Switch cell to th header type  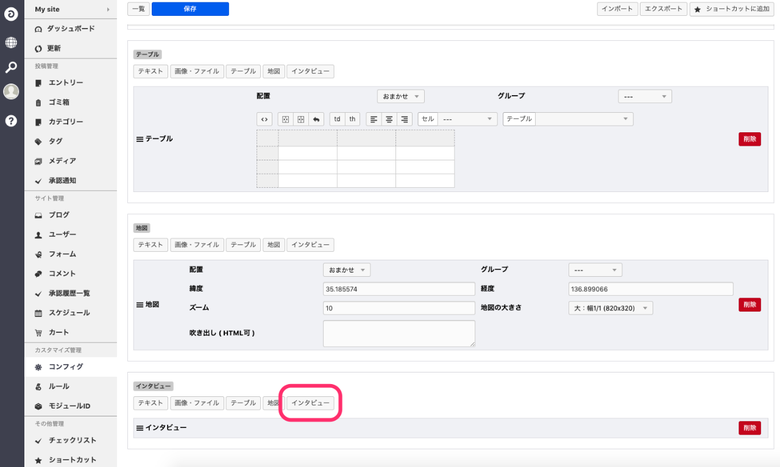[352, 119]
